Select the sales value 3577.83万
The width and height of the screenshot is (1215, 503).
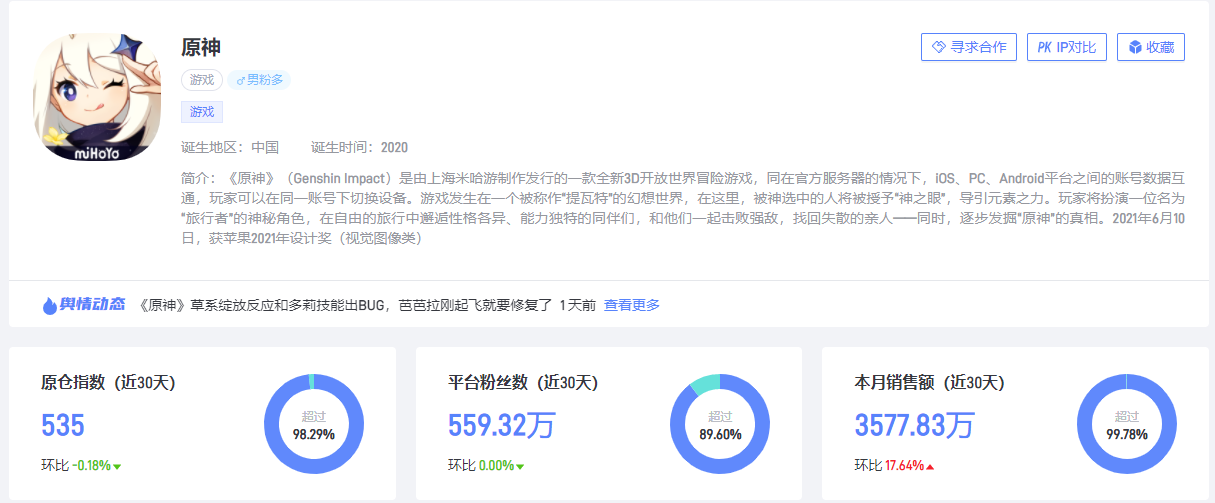point(914,425)
